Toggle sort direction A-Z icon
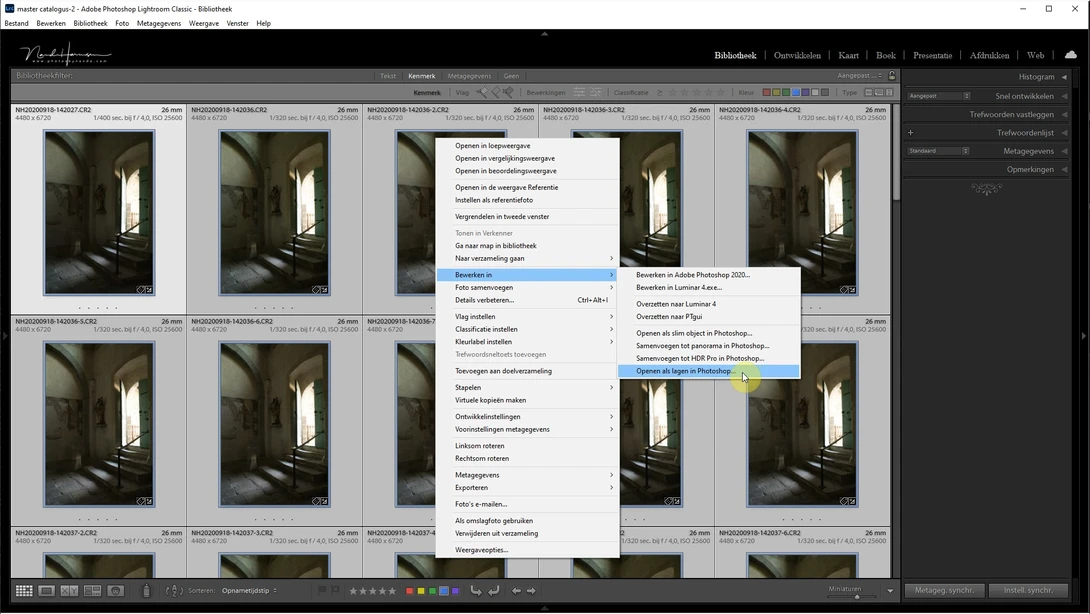The image size is (1090, 614). [174, 590]
